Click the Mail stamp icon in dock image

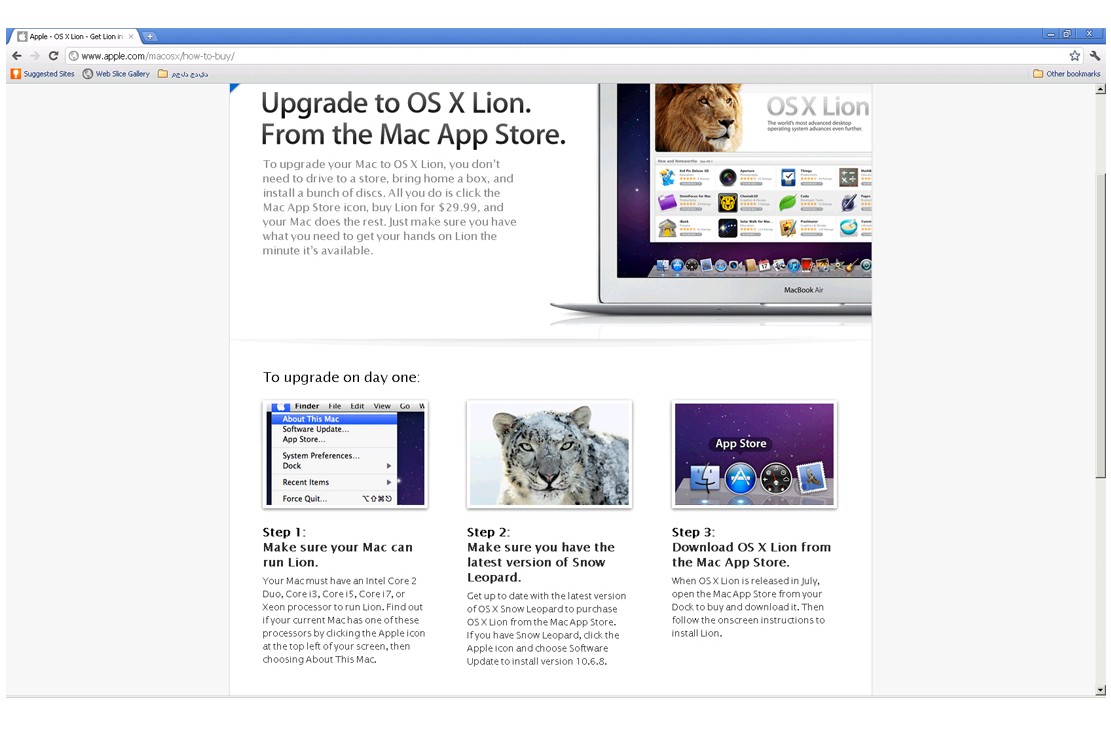[x=812, y=477]
